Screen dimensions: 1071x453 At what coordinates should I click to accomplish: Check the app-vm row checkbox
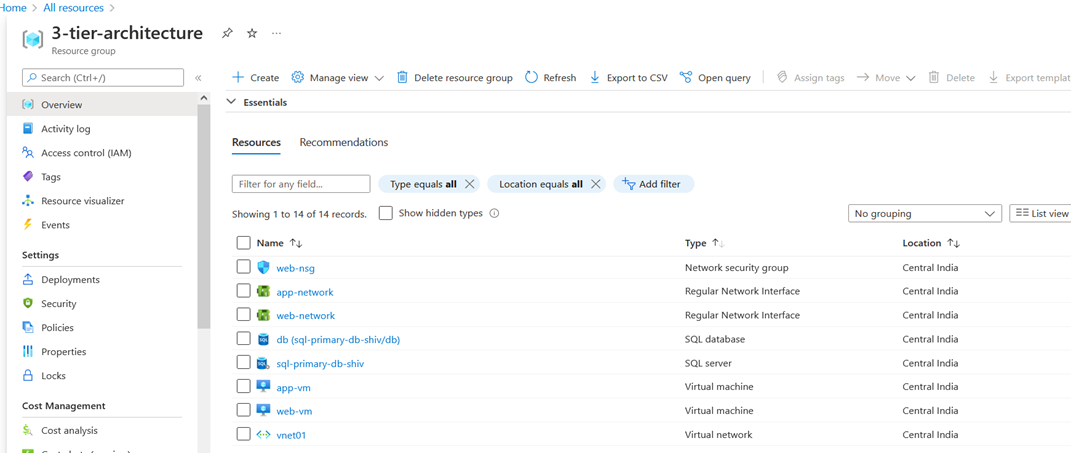(x=244, y=387)
